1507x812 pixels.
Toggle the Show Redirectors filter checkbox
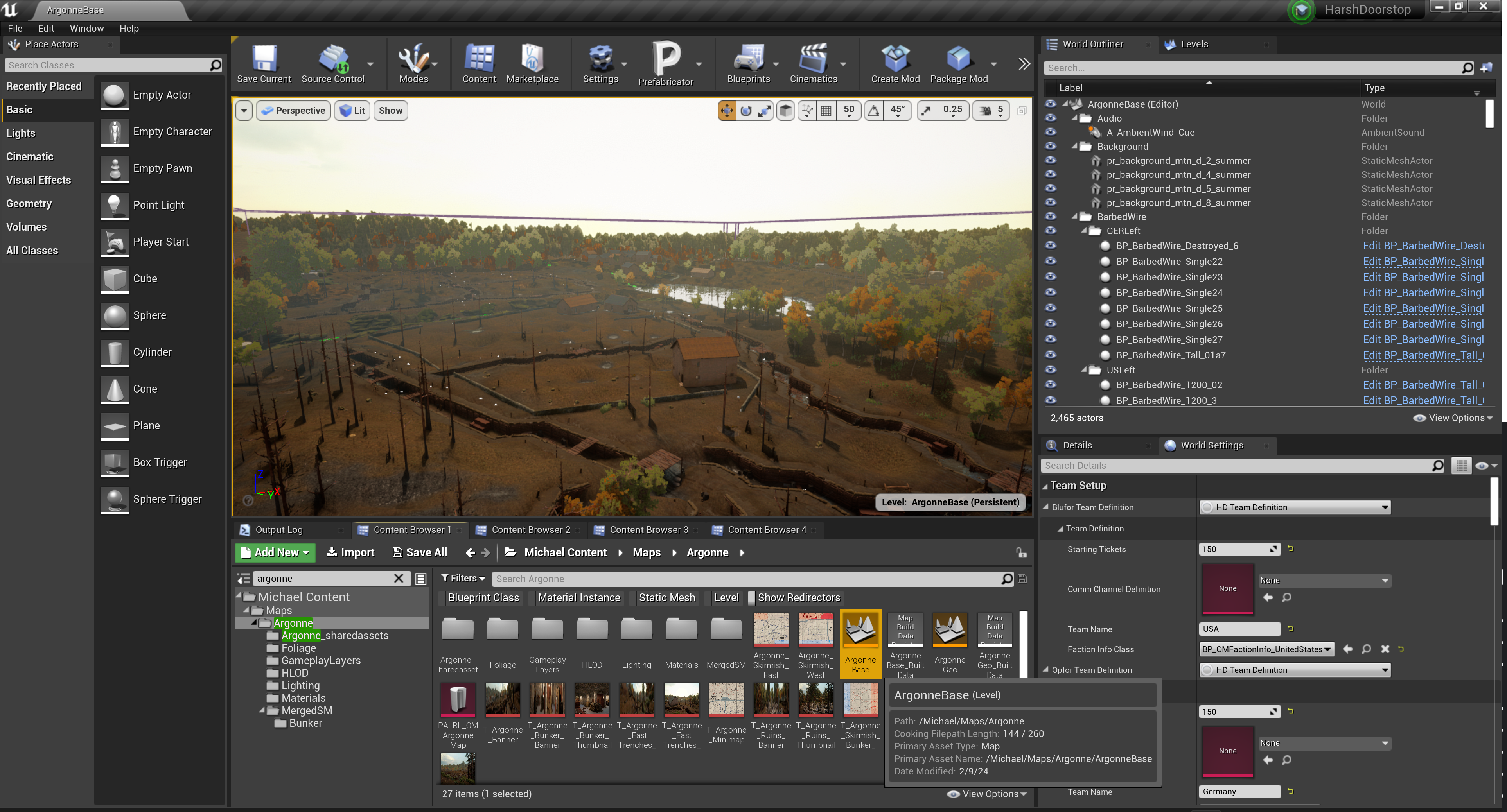751,597
